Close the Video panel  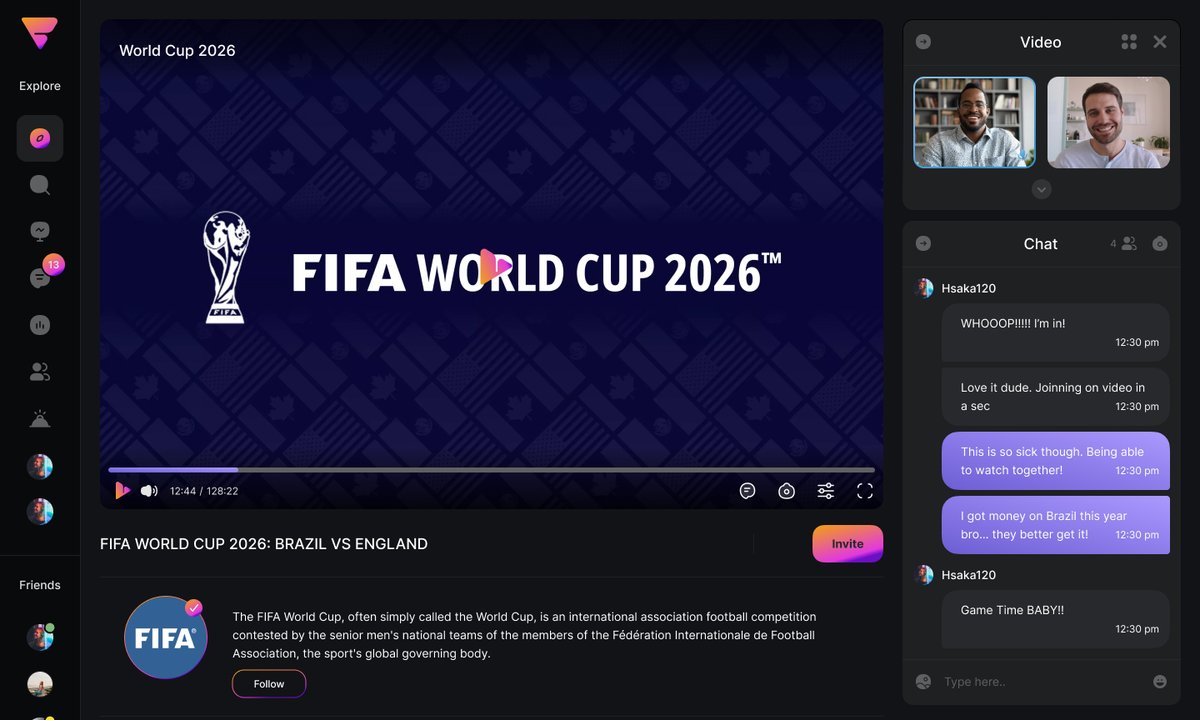1160,42
